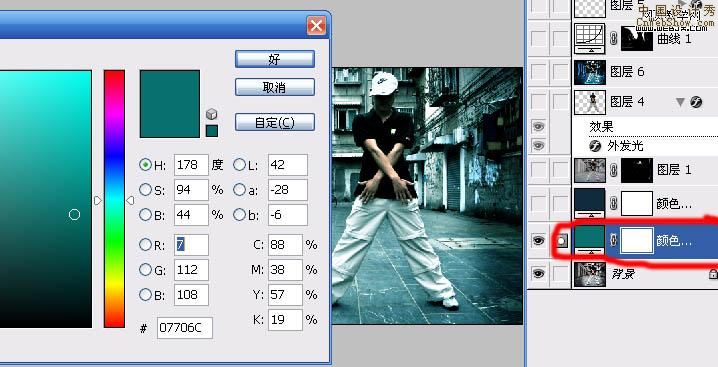718x367 pixels.
Task: Click inside the teal color field
Action: [x=46, y=199]
